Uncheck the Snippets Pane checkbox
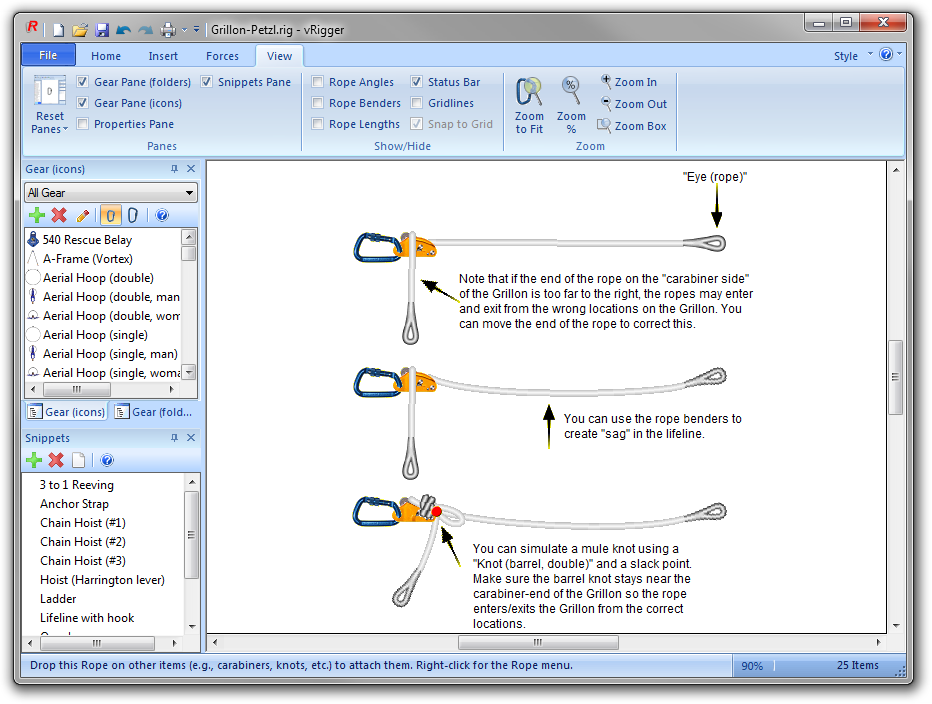The height and width of the screenshot is (704, 932). 207,82
